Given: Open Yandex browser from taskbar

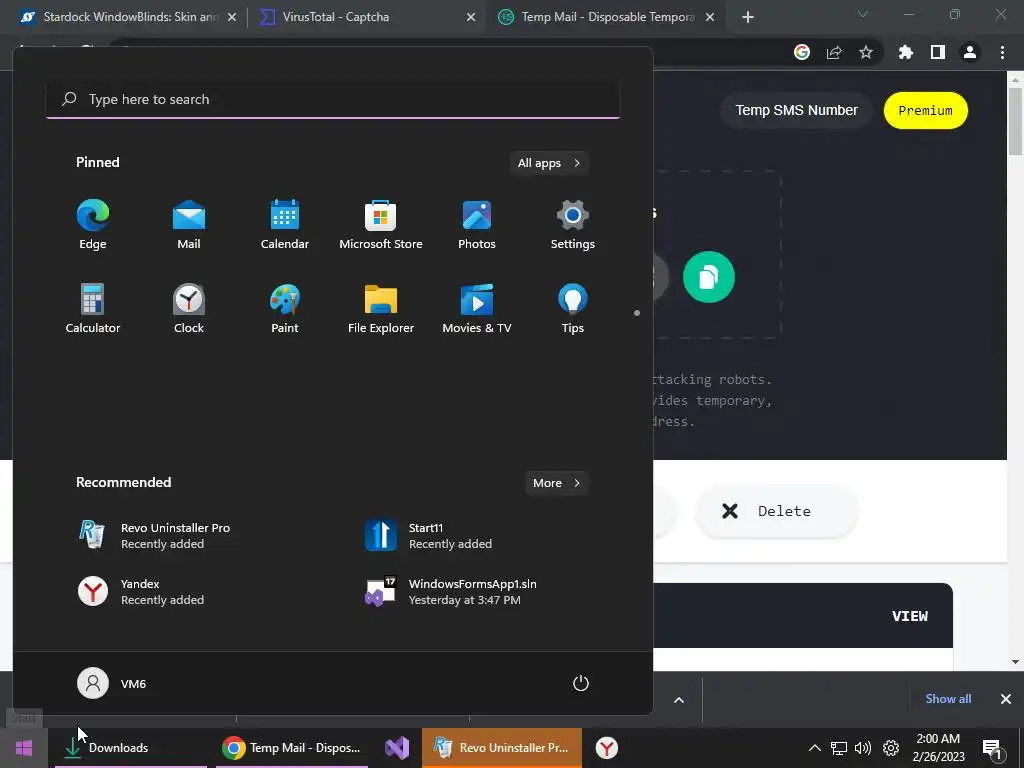Looking at the screenshot, I should point(607,748).
